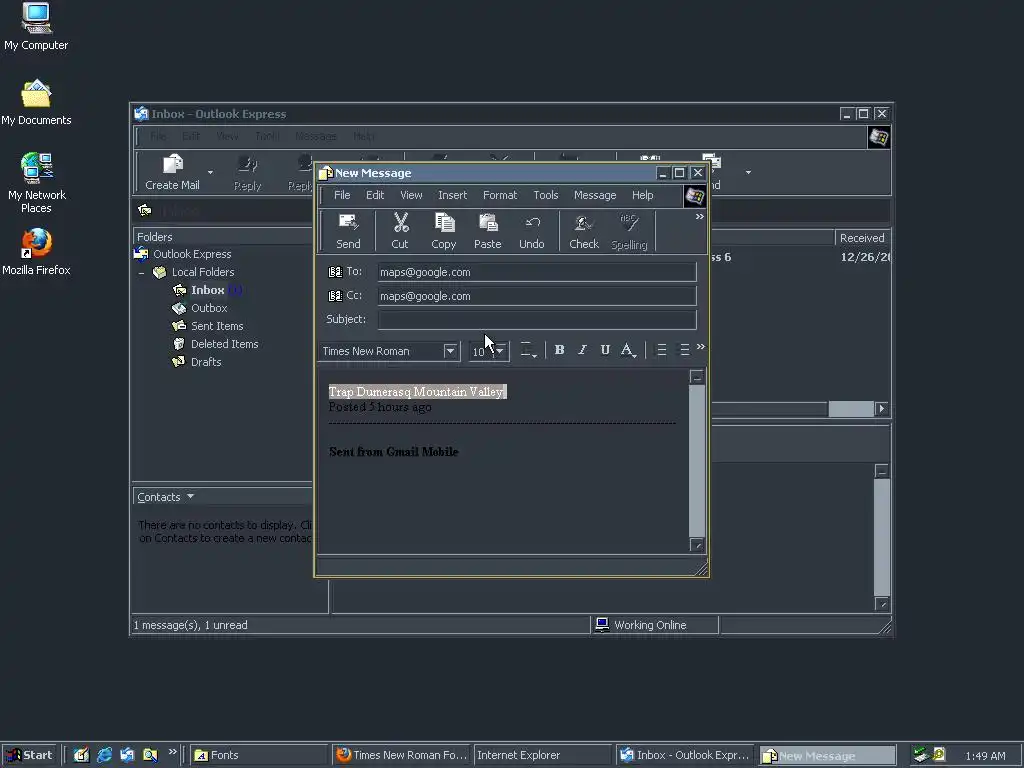The width and height of the screenshot is (1024, 768).
Task: Open My Network Places desktop icon
Action: pyautogui.click(x=36, y=184)
